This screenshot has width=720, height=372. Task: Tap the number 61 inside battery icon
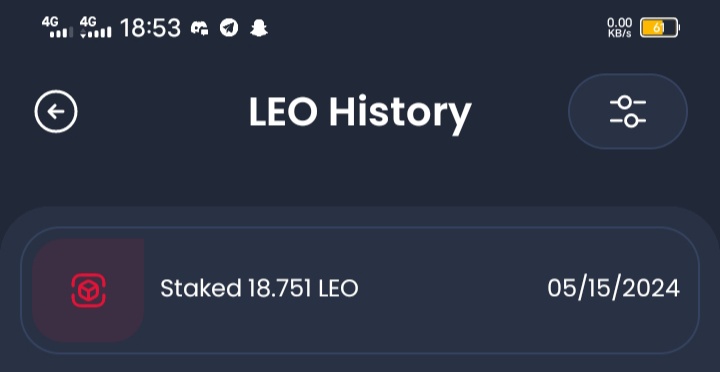(658, 28)
